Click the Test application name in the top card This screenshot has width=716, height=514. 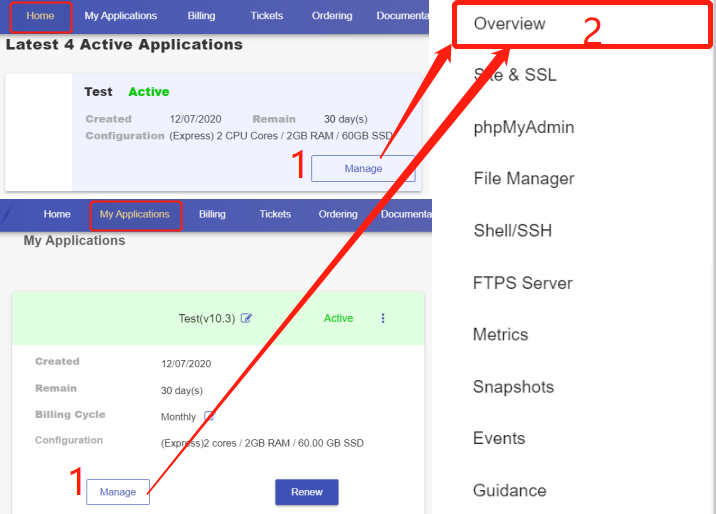98,91
